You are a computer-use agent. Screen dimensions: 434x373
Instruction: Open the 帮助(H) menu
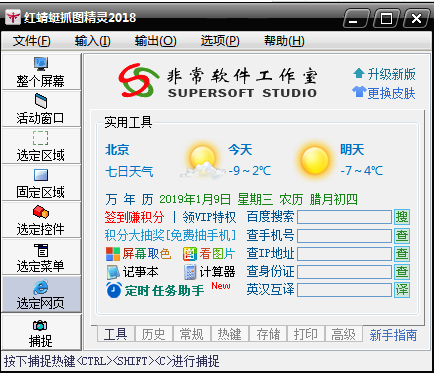pos(284,41)
